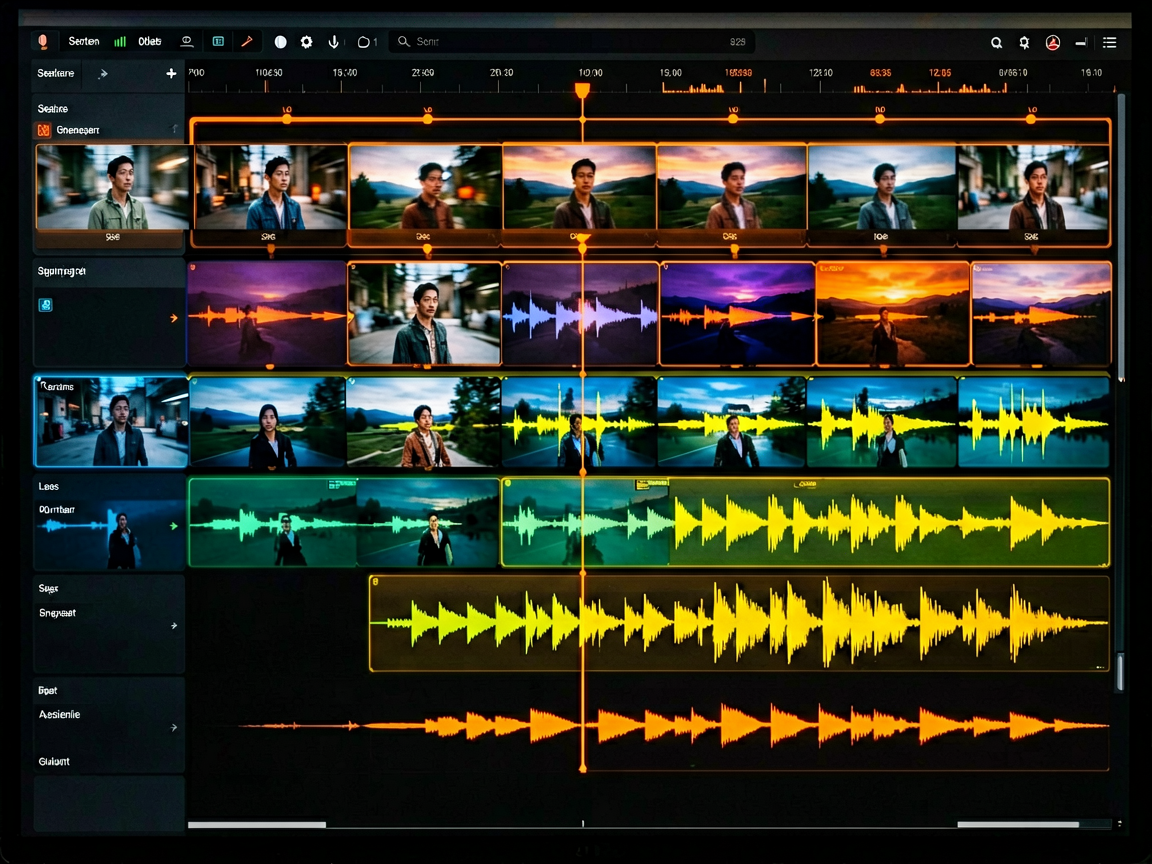
Task: Open the Otlets tab in the toolbar
Action: [150, 41]
